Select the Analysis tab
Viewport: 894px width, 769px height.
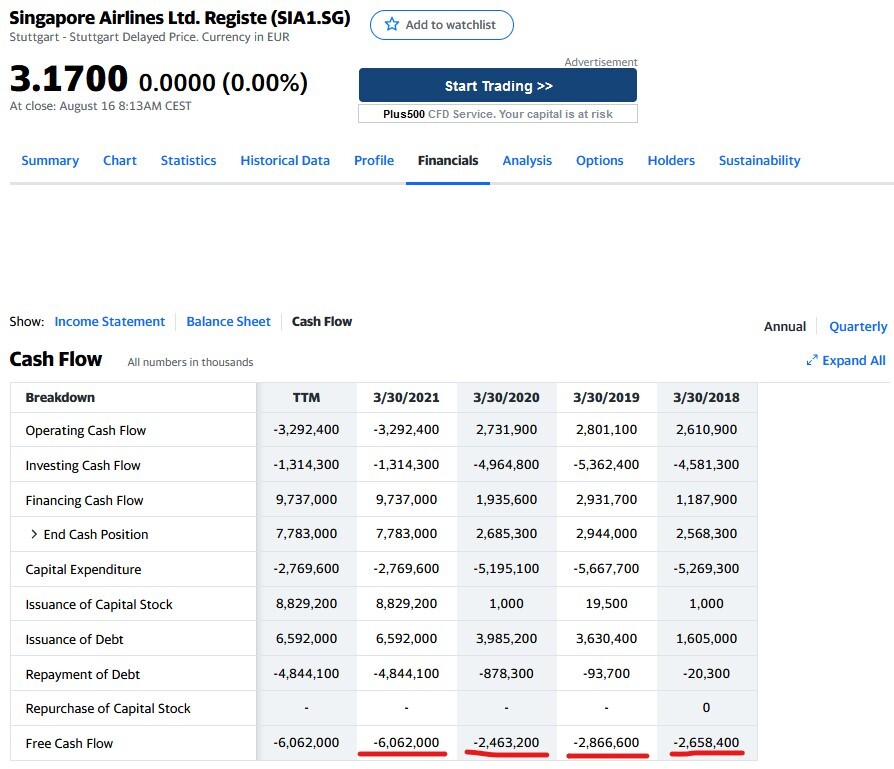pyautogui.click(x=527, y=161)
